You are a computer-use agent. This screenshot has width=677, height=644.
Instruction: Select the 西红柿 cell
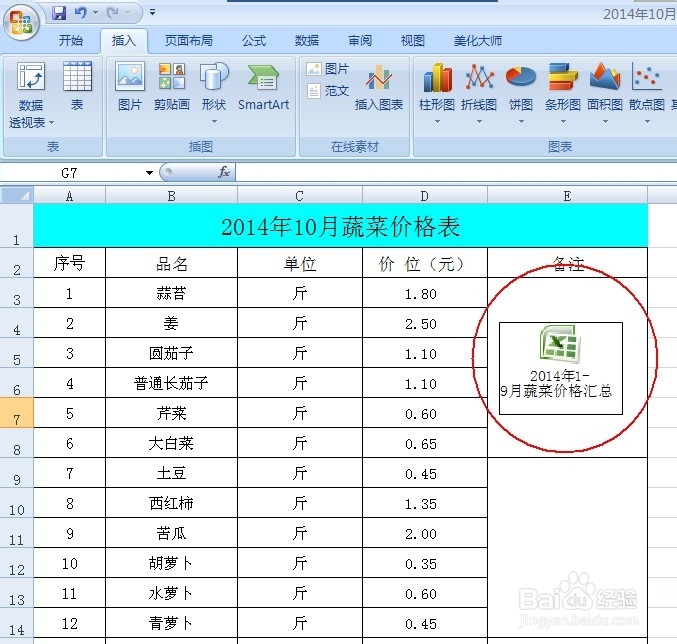(171, 503)
